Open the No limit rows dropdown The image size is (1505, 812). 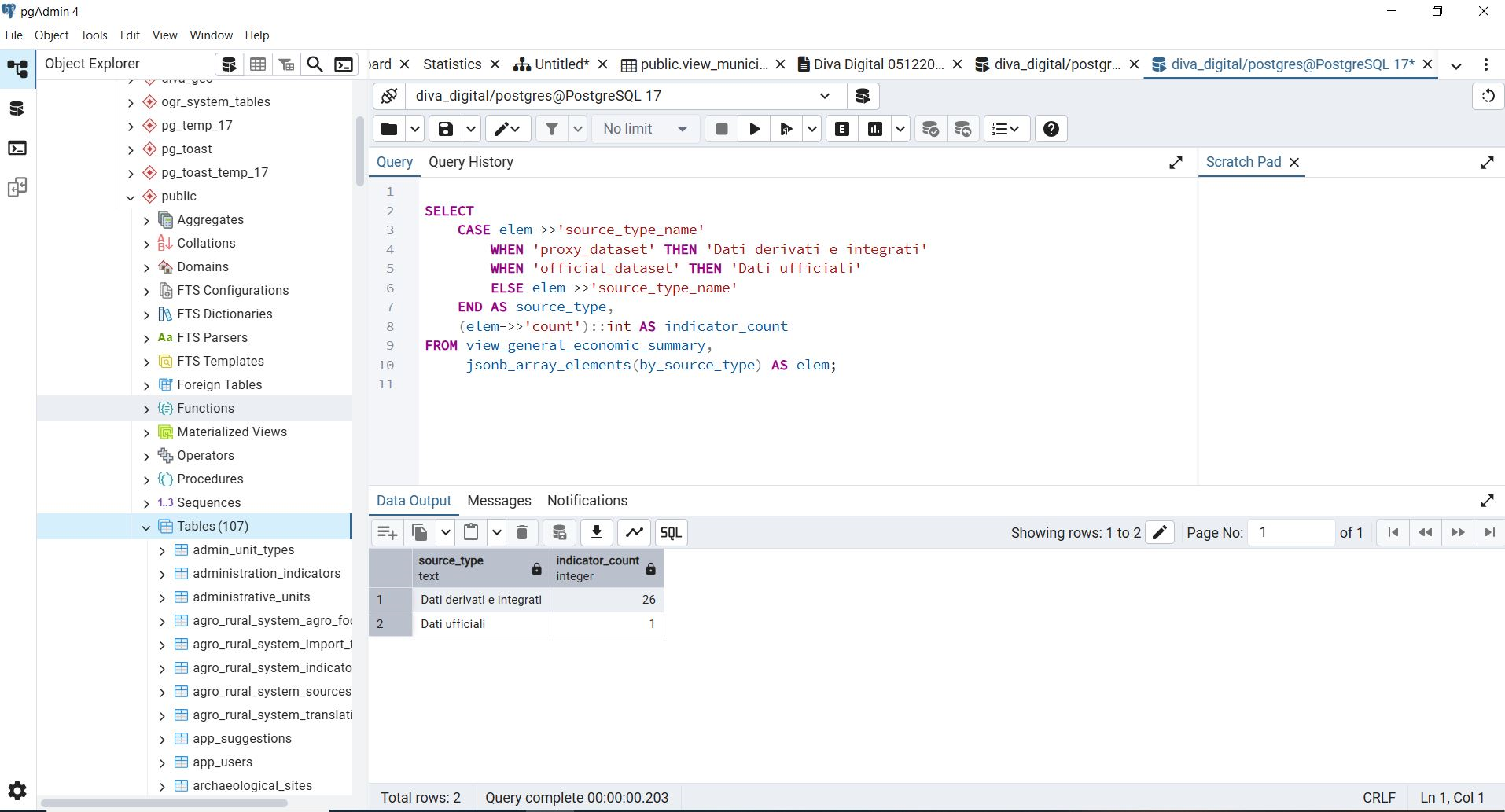(645, 129)
